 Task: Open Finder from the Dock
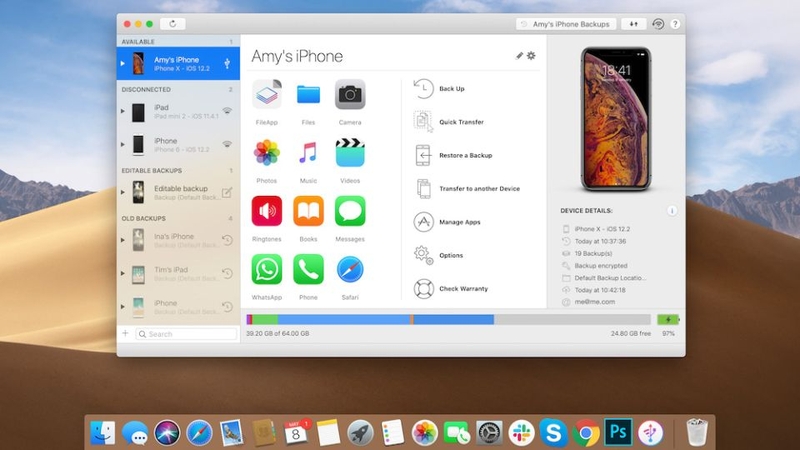[103, 433]
